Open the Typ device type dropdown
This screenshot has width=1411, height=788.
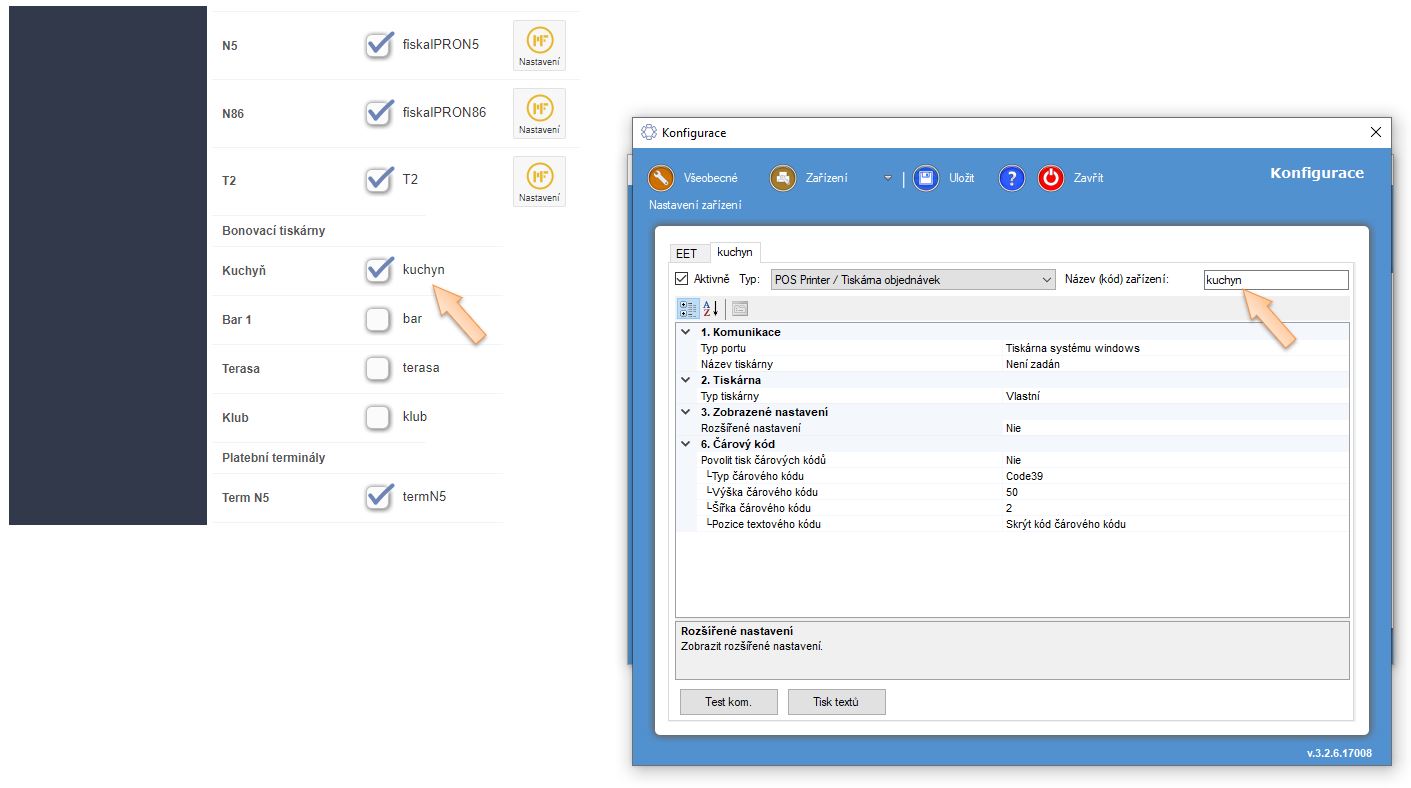point(1046,280)
